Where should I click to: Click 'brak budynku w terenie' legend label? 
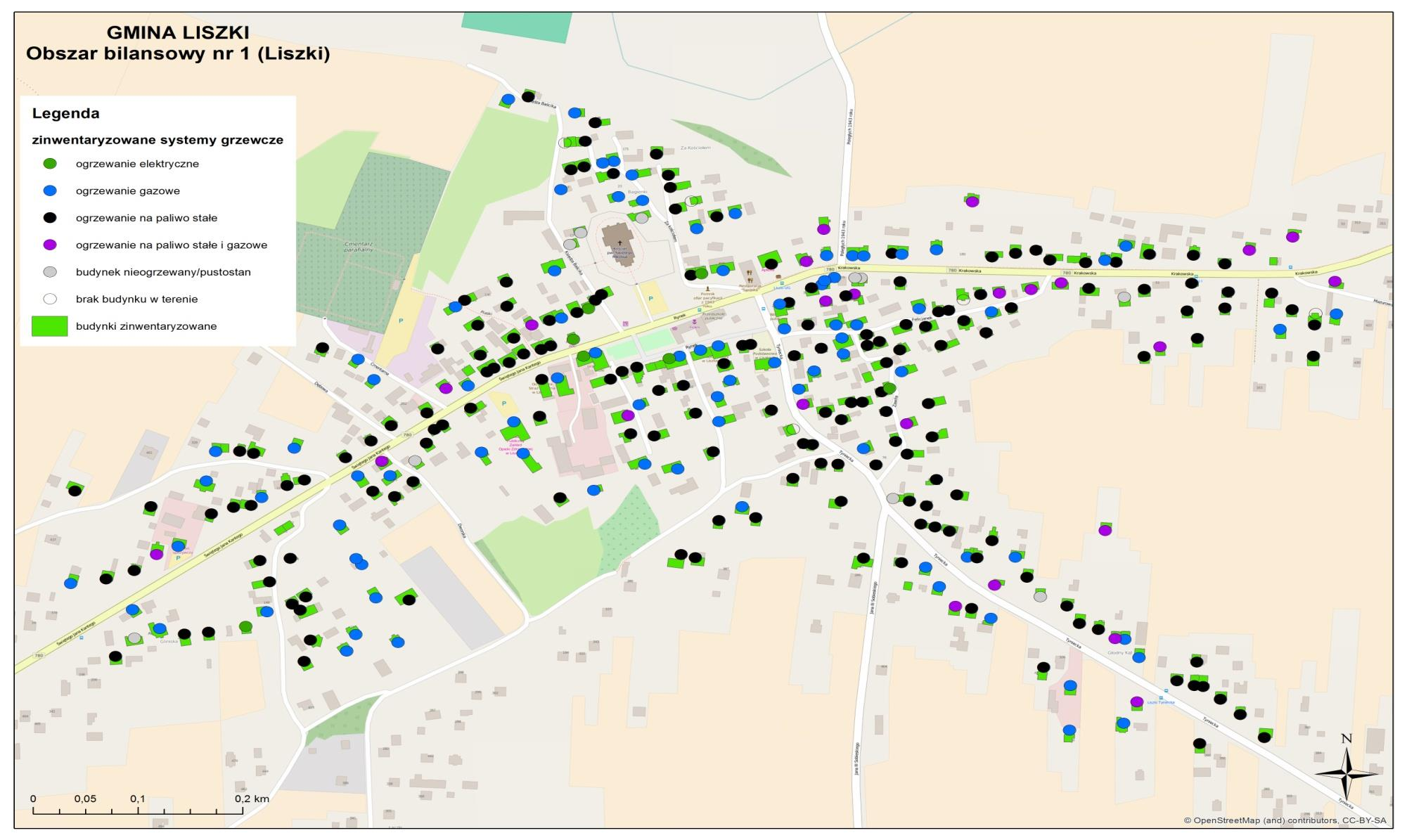(x=136, y=299)
